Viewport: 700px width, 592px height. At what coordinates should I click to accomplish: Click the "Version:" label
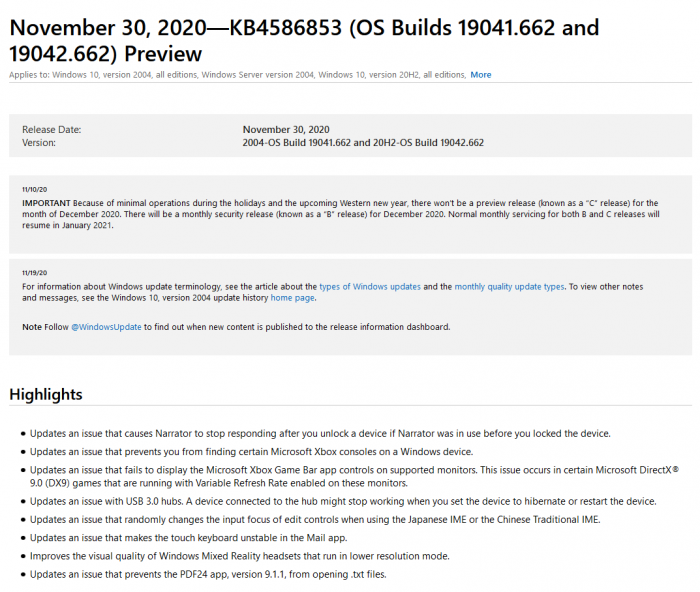[x=40, y=143]
